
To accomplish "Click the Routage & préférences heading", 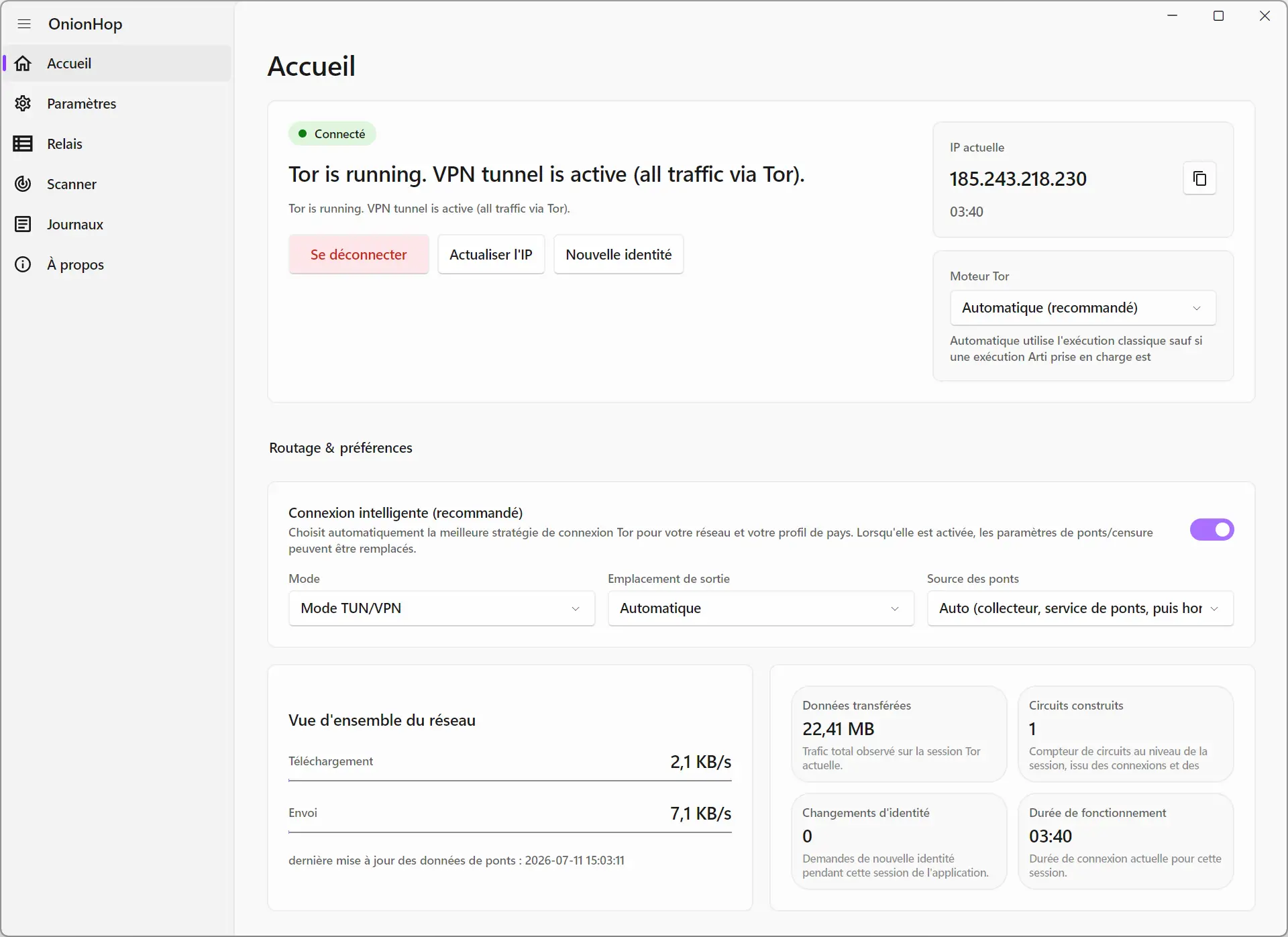I will click(341, 448).
